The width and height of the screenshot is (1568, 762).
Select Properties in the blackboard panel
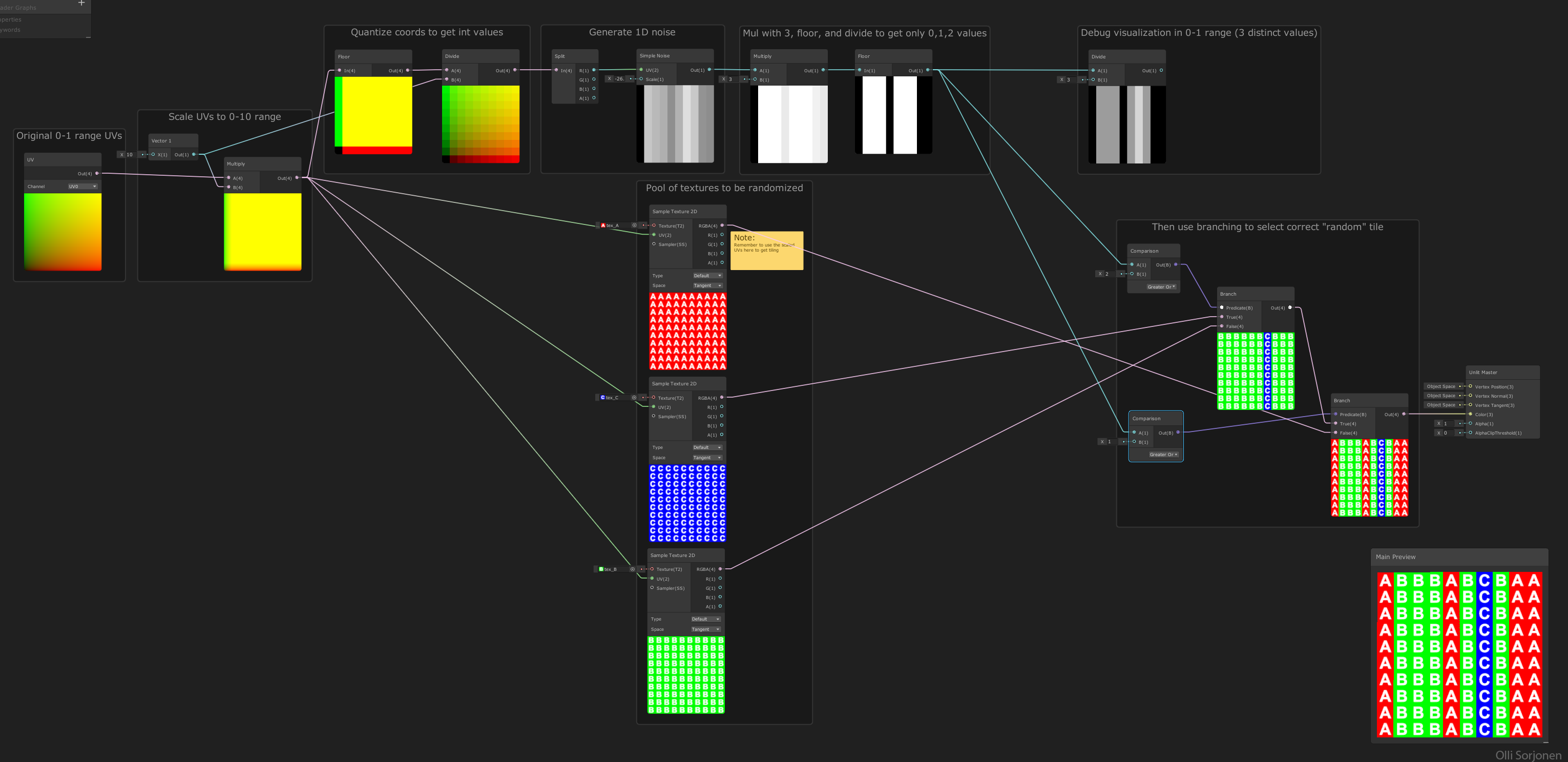pos(11,19)
